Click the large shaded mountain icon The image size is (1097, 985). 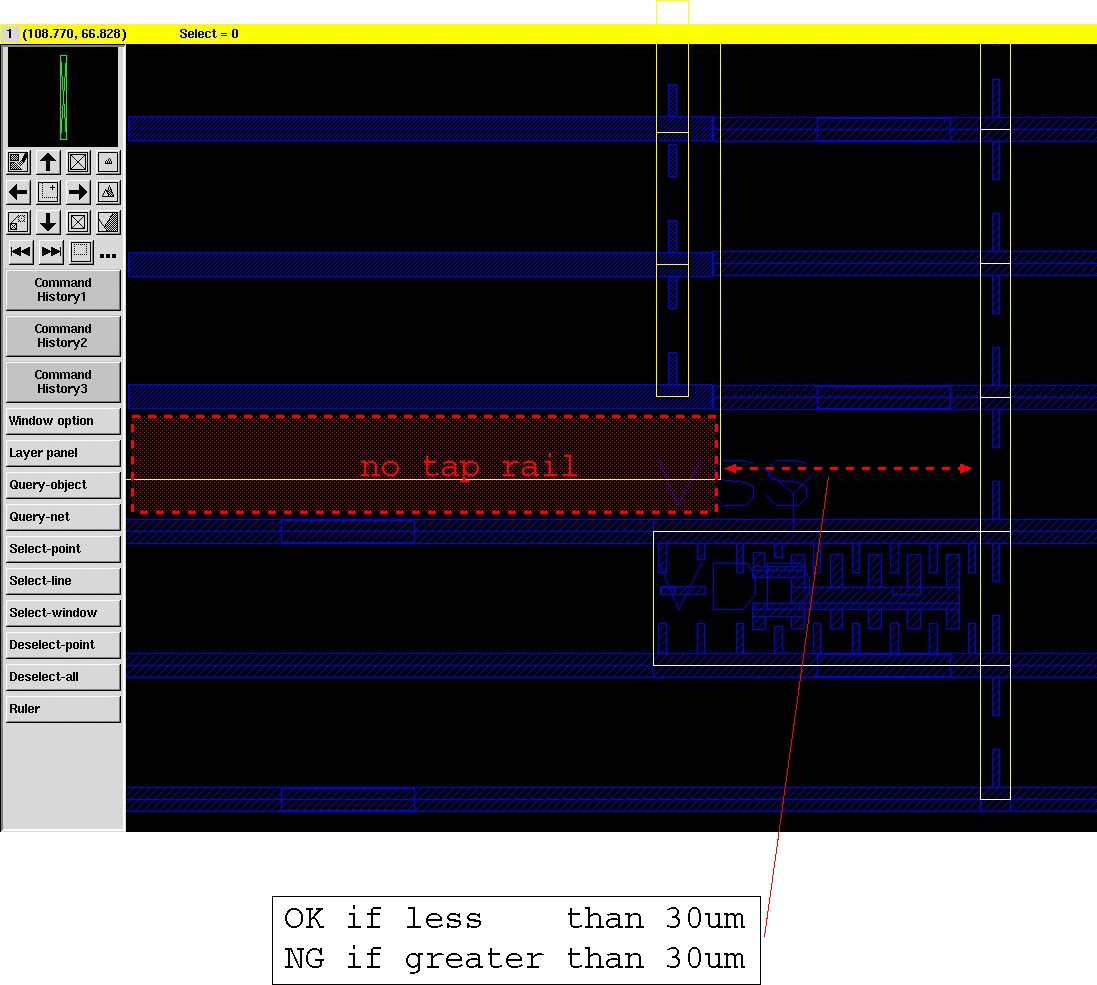click(x=109, y=192)
